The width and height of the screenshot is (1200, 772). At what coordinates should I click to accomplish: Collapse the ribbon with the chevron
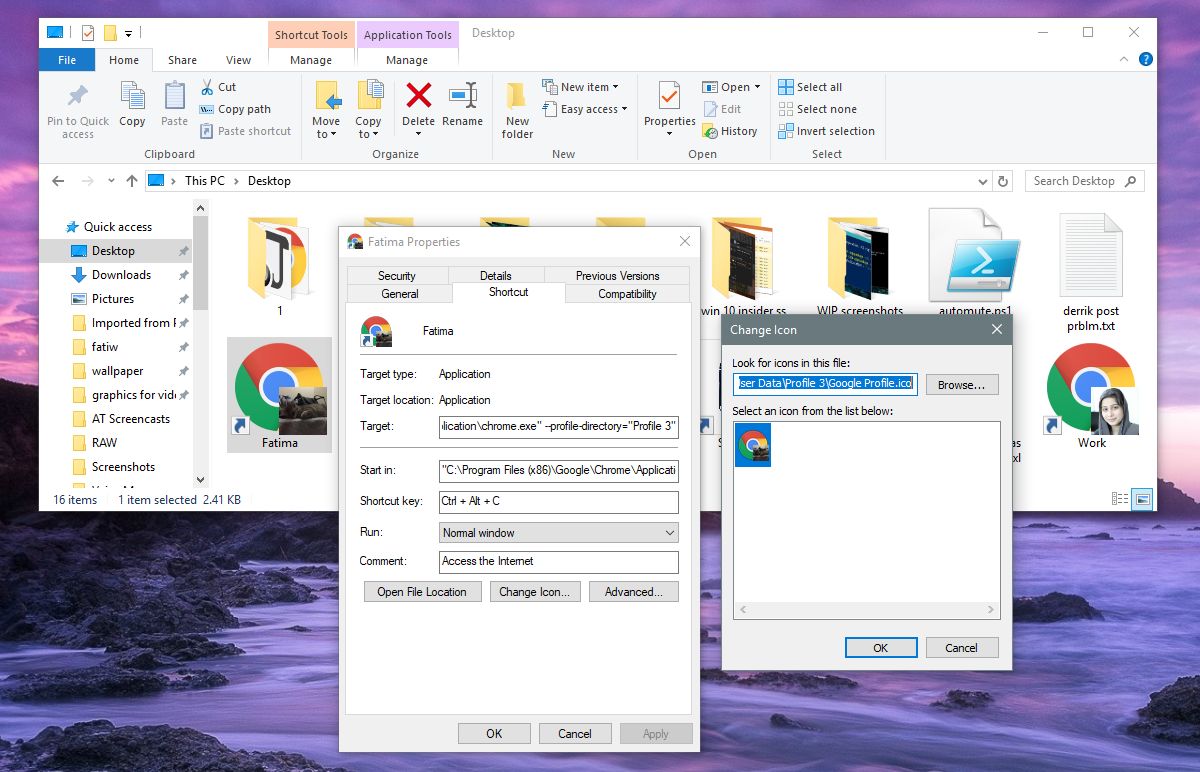1124,59
